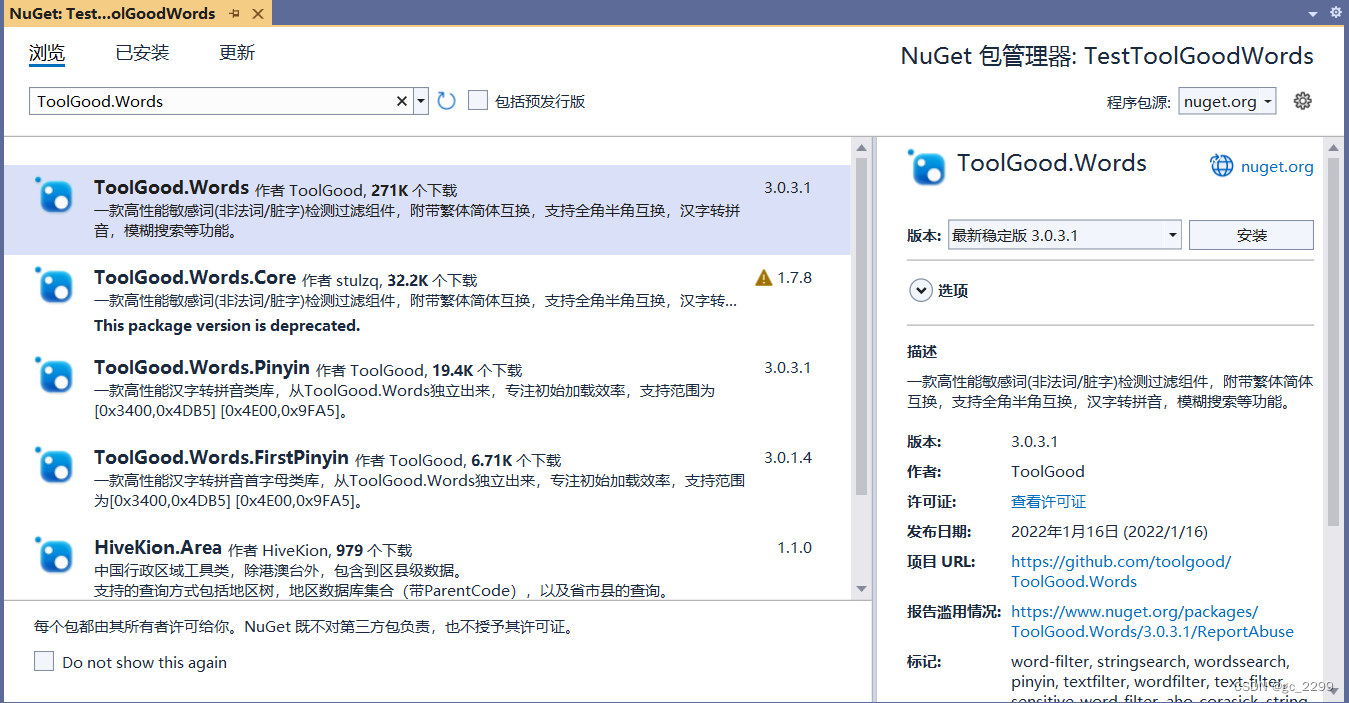Viewport: 1349px width, 703px height.
Task: Click package list scrollbar down arrow
Action: click(x=862, y=588)
